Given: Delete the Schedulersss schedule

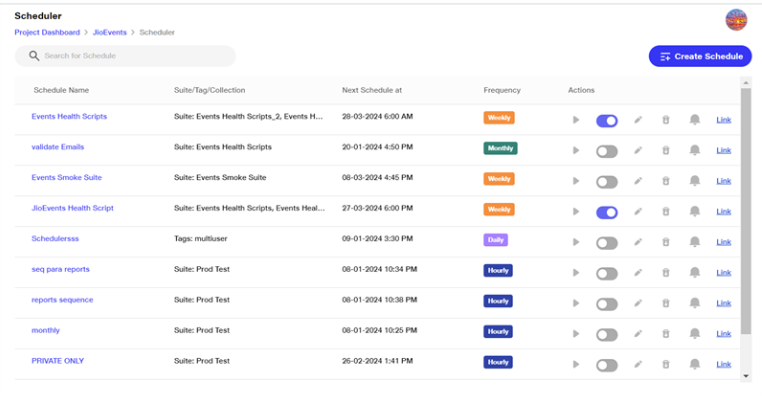Looking at the screenshot, I should pyautogui.click(x=666, y=242).
